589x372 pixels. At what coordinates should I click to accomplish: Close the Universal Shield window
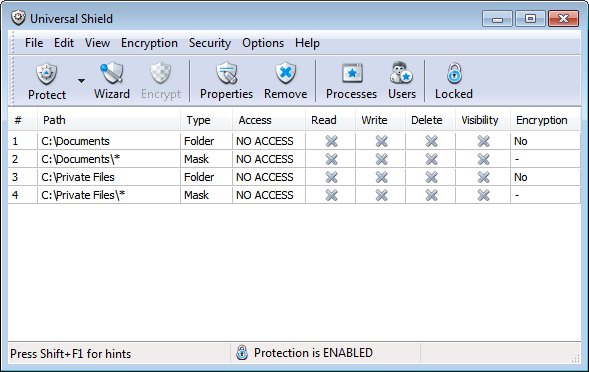(563, 18)
